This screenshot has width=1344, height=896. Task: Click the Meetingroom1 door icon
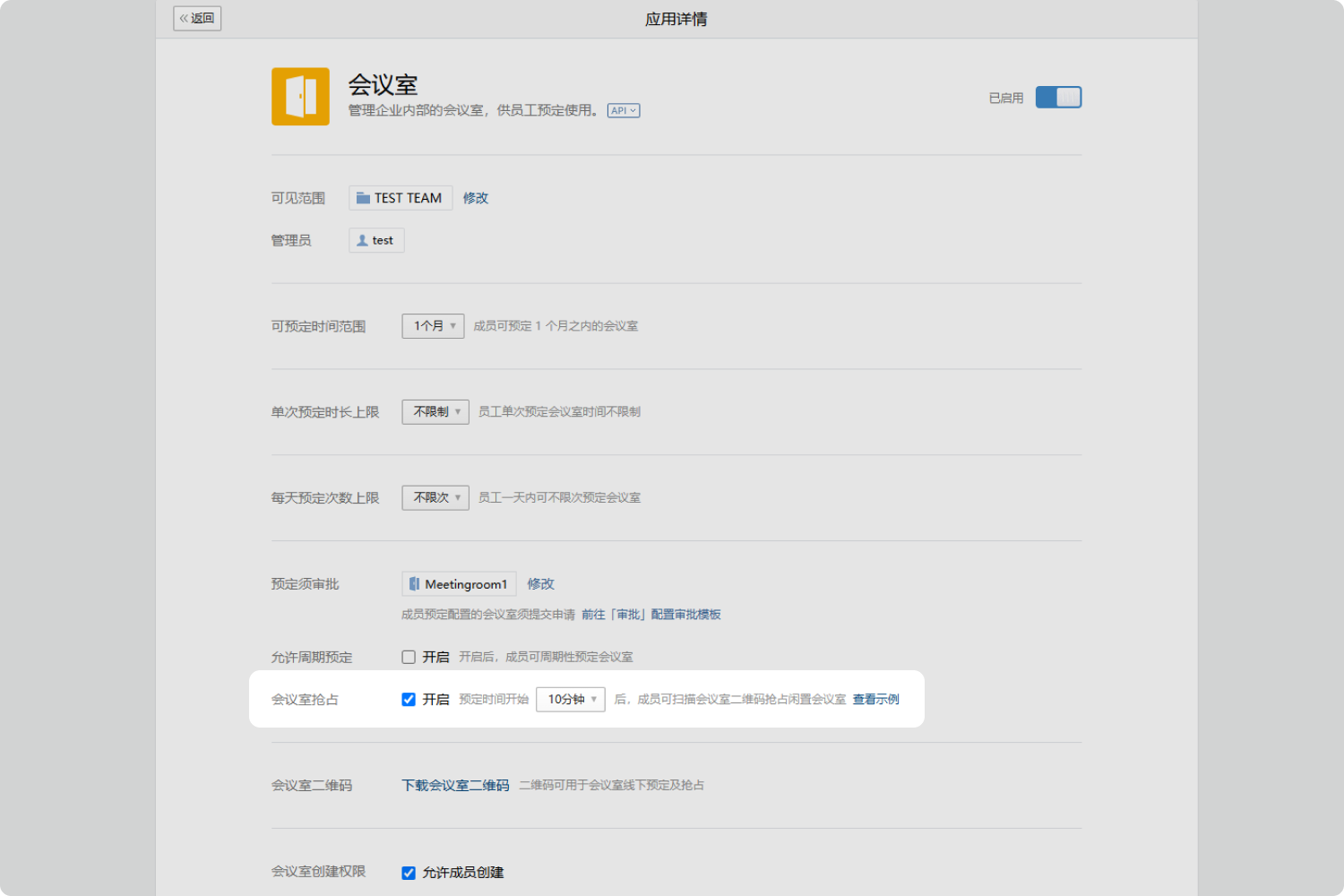[414, 584]
